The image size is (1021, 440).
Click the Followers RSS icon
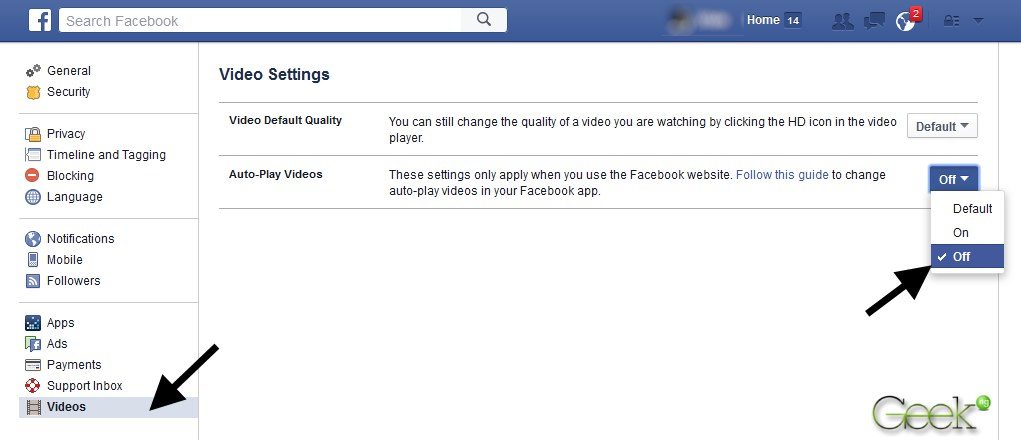pos(33,281)
